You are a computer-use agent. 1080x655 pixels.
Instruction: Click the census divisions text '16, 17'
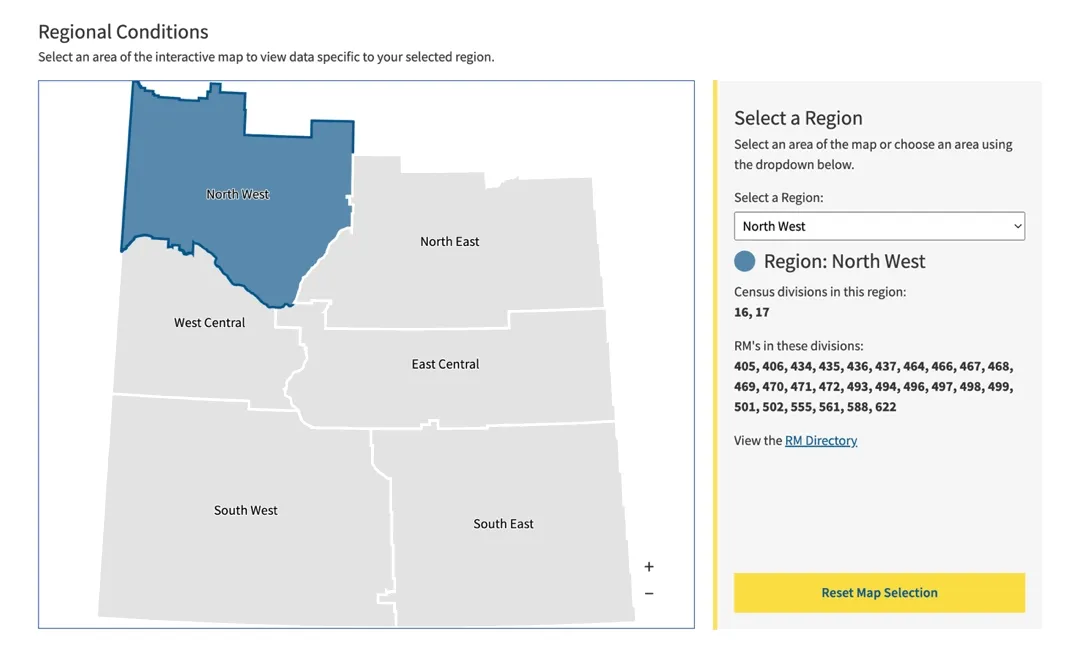751,312
